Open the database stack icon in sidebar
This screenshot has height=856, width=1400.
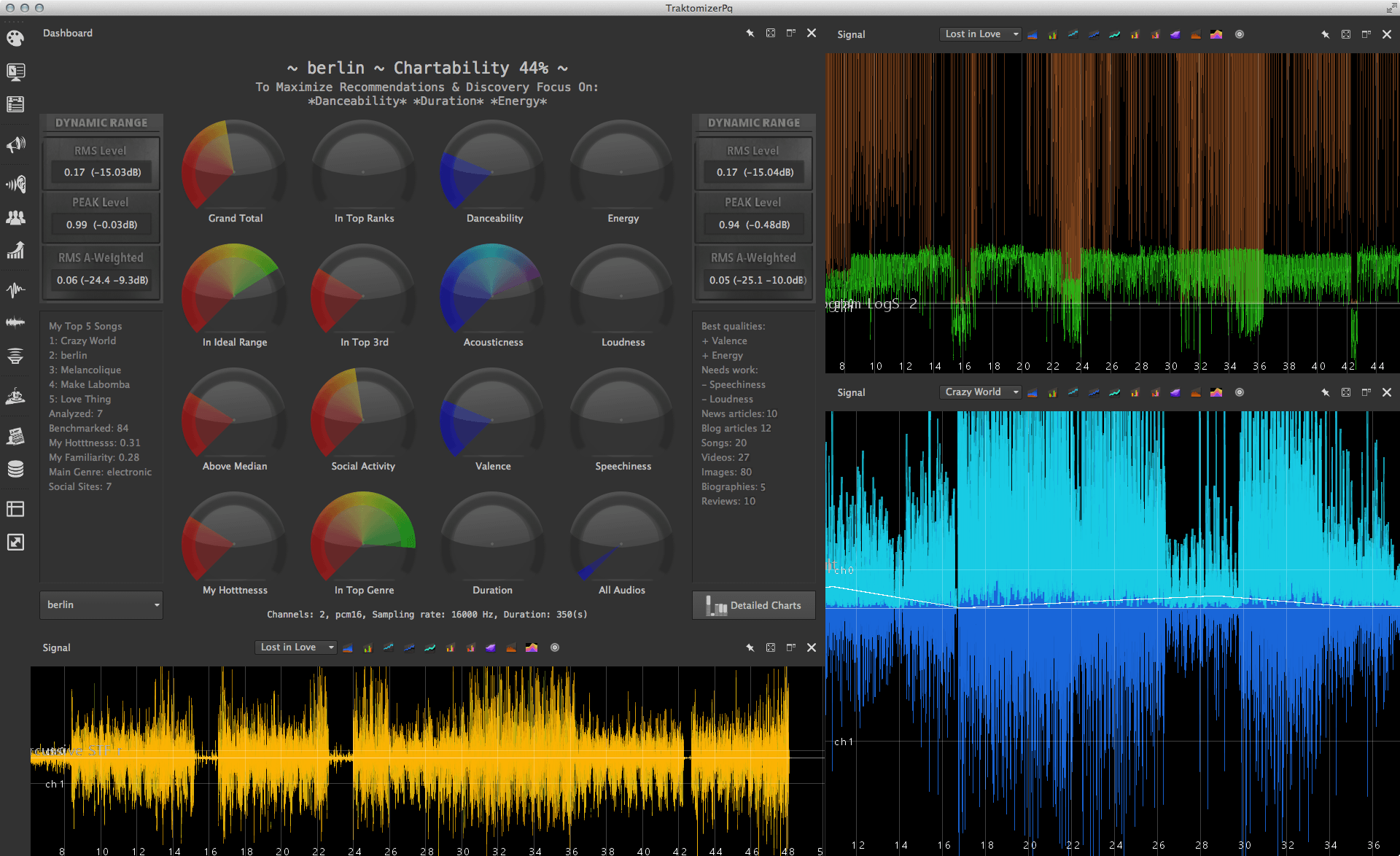pos(15,469)
